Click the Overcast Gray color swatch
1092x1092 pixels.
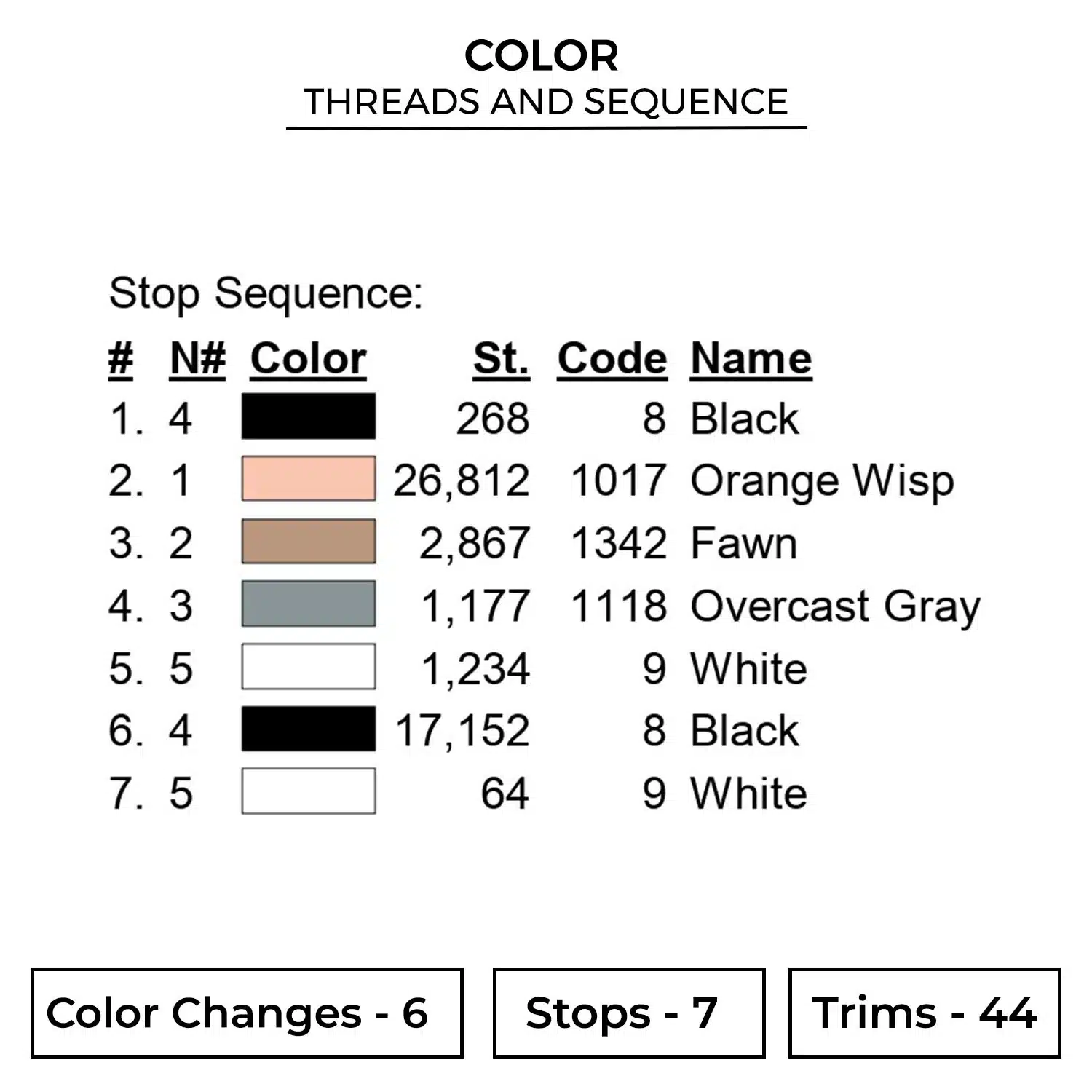tap(309, 604)
